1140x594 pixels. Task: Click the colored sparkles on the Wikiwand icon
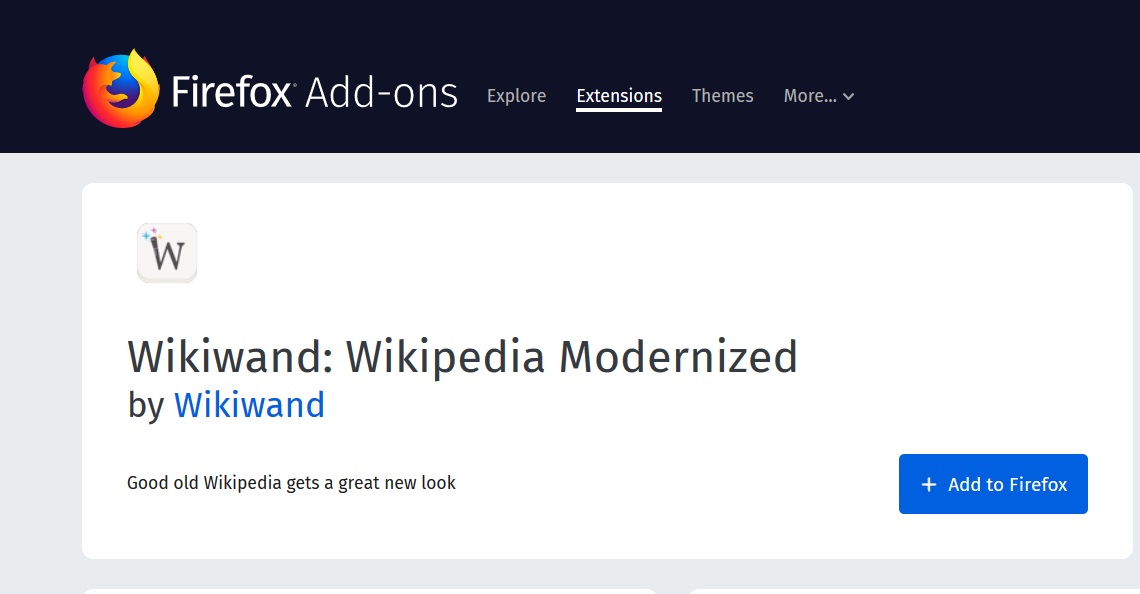[x=151, y=236]
